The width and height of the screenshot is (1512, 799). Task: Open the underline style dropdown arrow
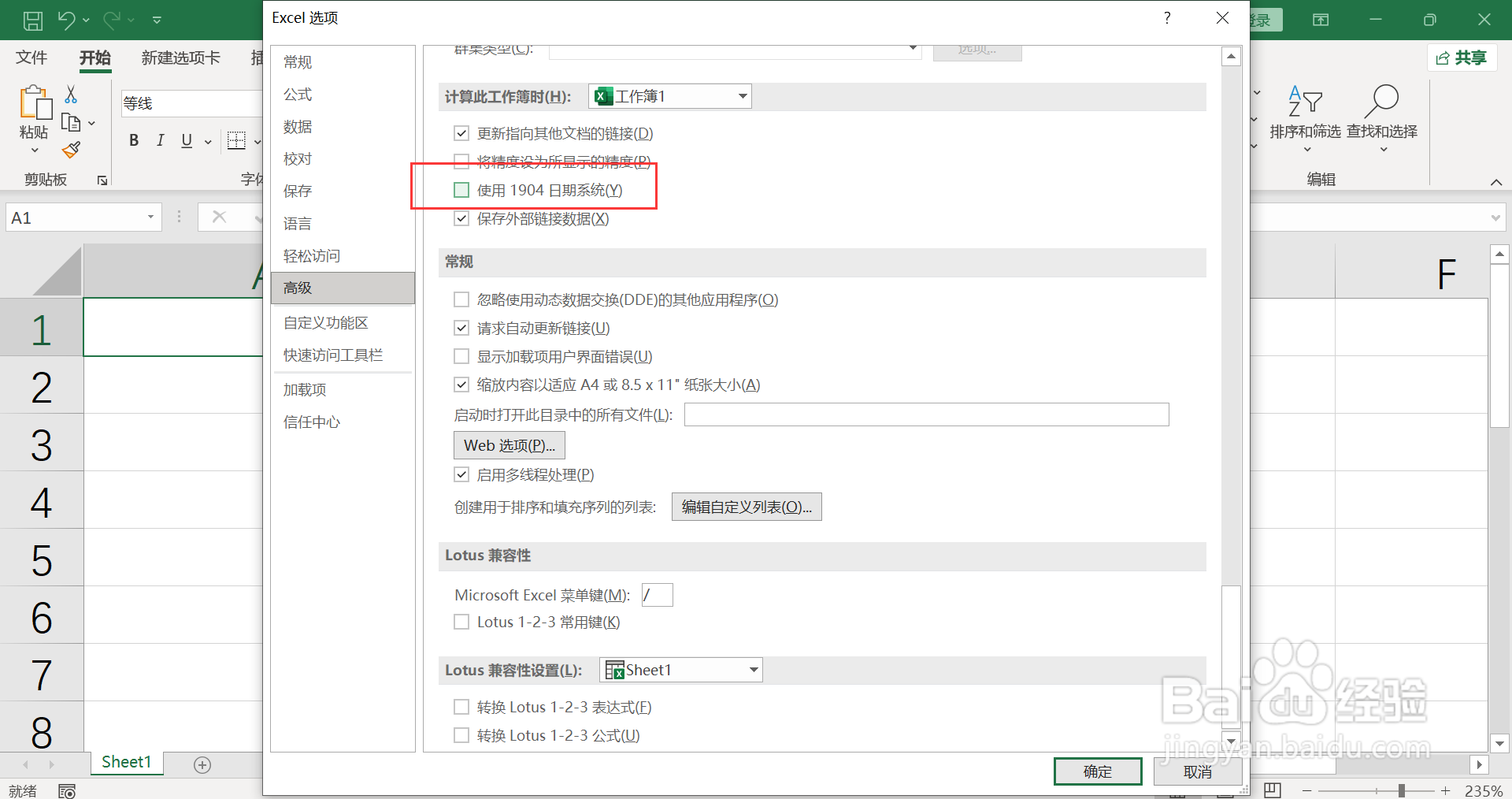[x=208, y=142]
